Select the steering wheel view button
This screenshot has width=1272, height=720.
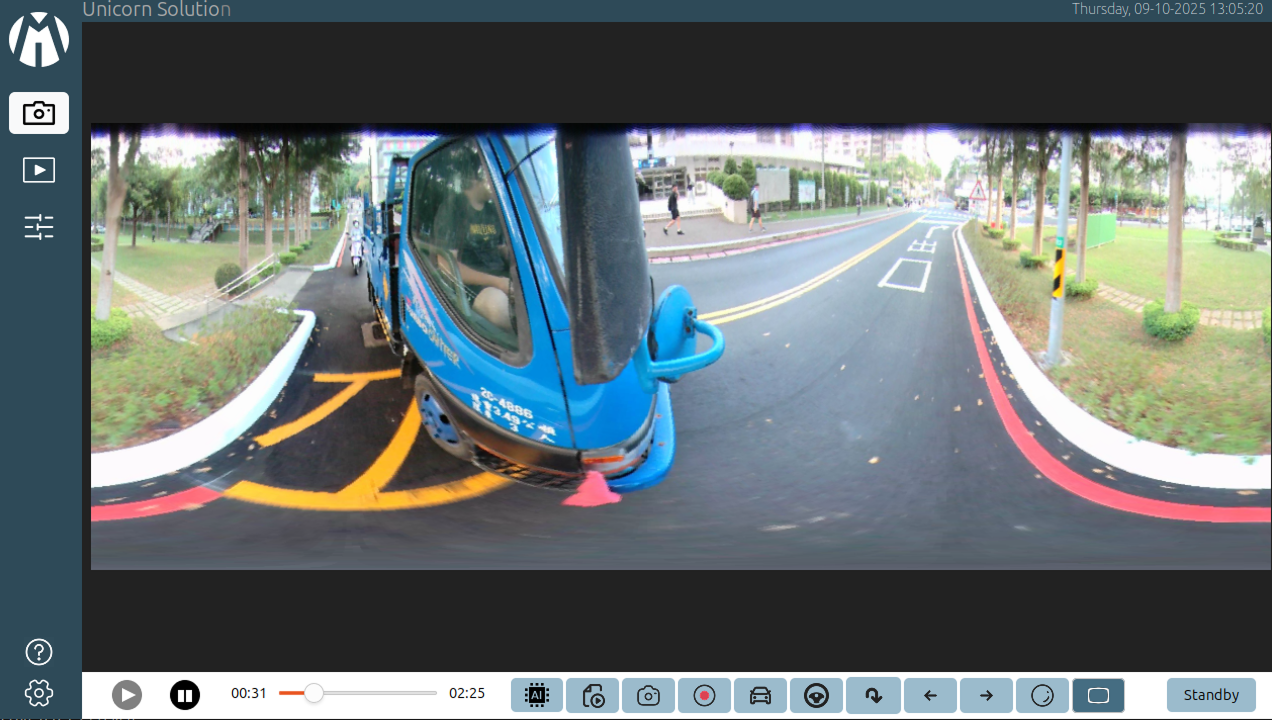[816, 695]
